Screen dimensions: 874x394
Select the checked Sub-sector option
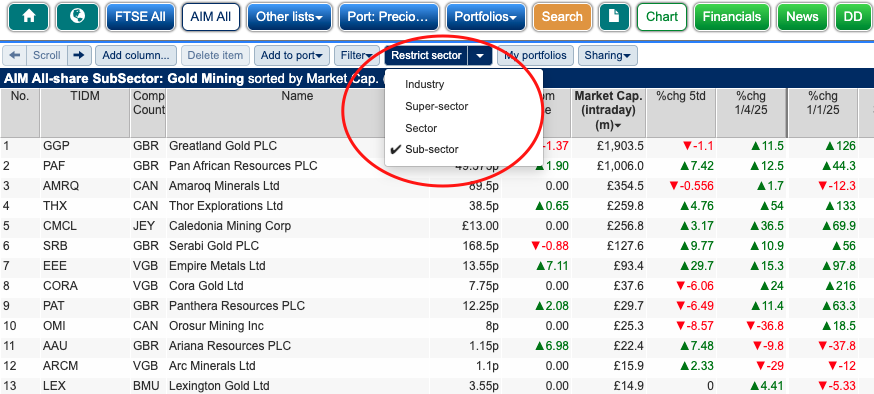(431, 149)
